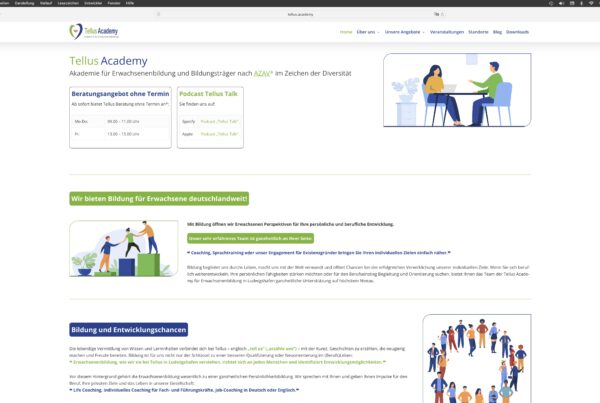Screen dimensions: 600x403
Task: Click the blue Bildung und Entwicklungschancen banner
Action: pyautogui.click(x=129, y=330)
